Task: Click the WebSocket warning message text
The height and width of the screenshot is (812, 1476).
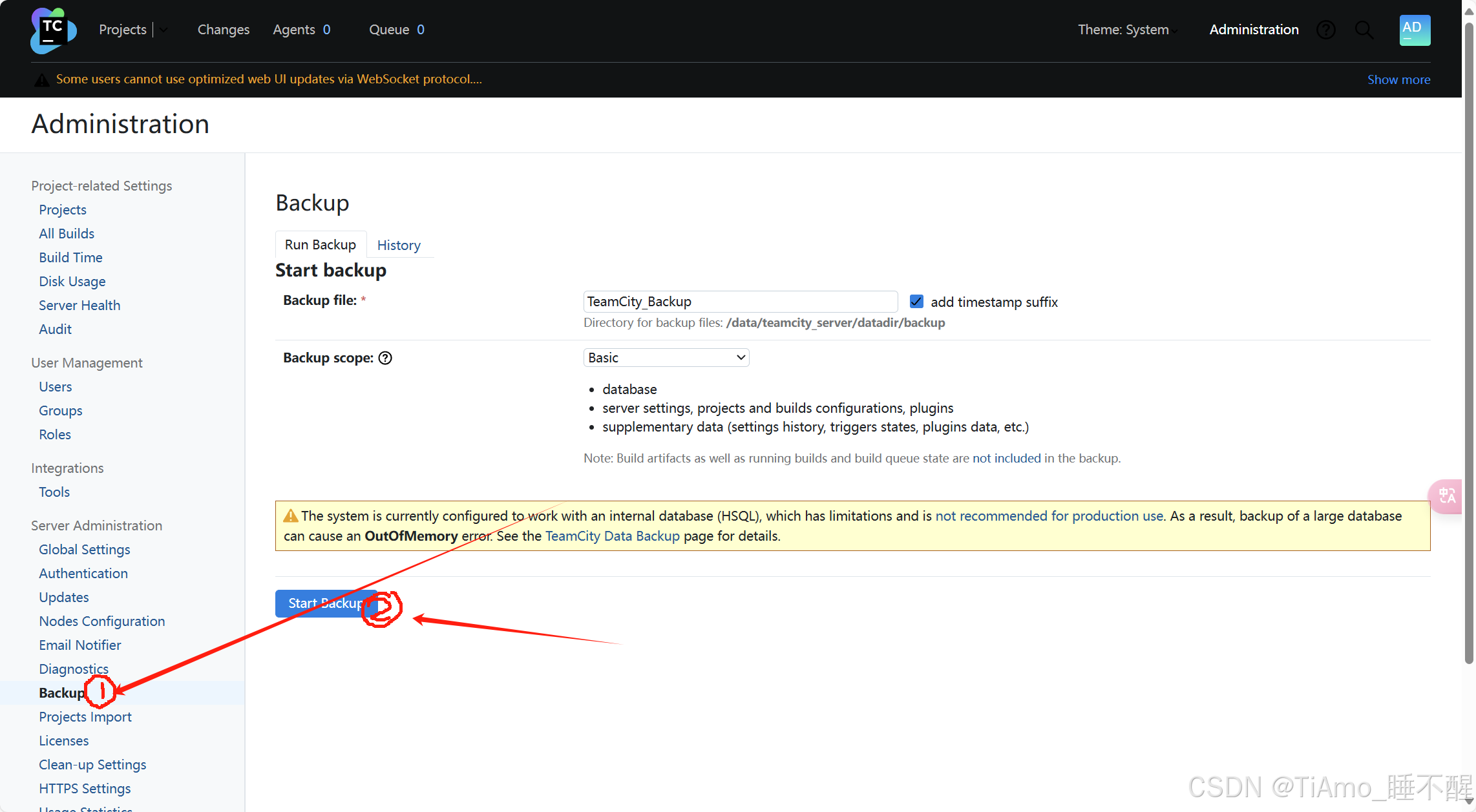Action: 269,79
